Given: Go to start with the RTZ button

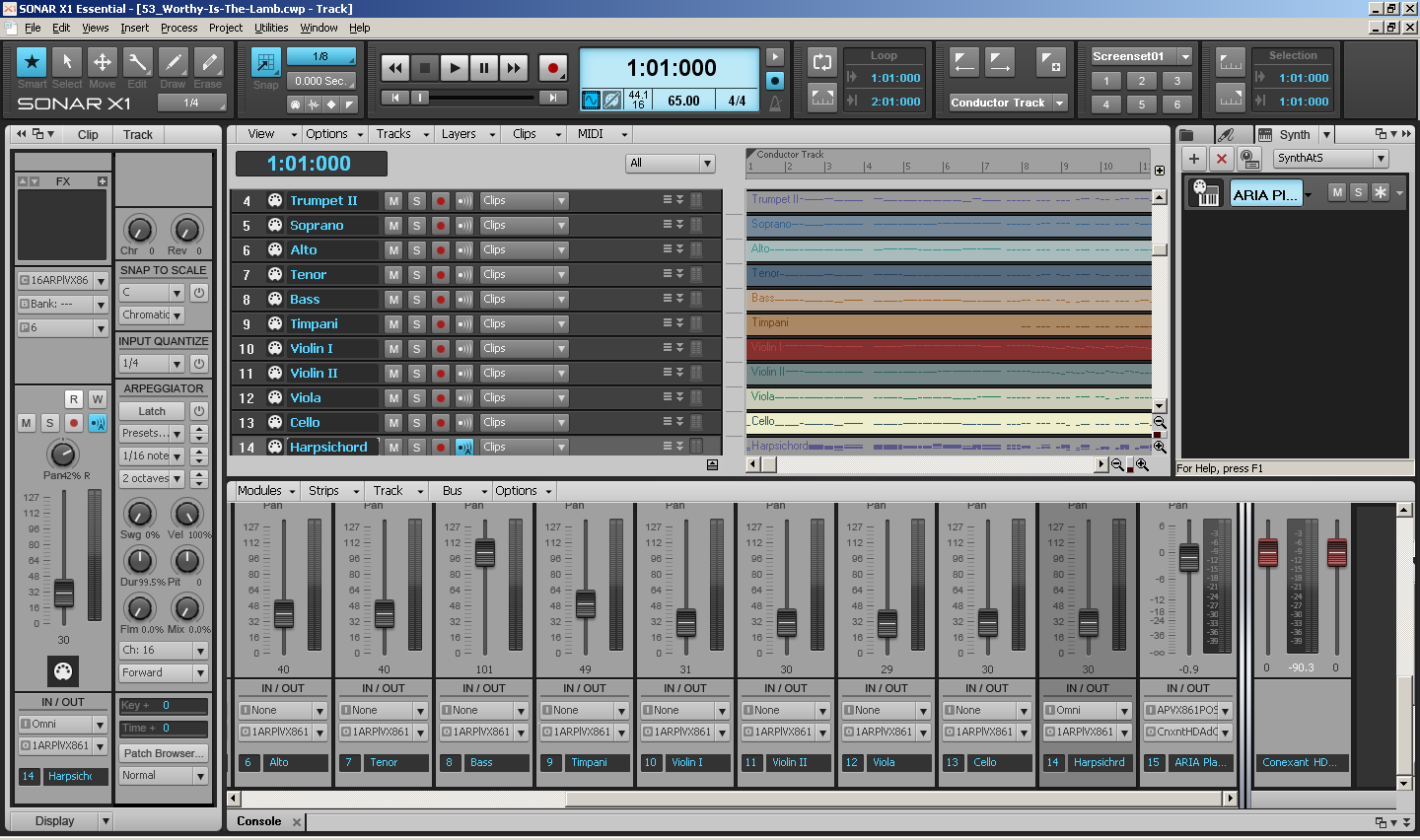Looking at the screenshot, I should point(395,98).
